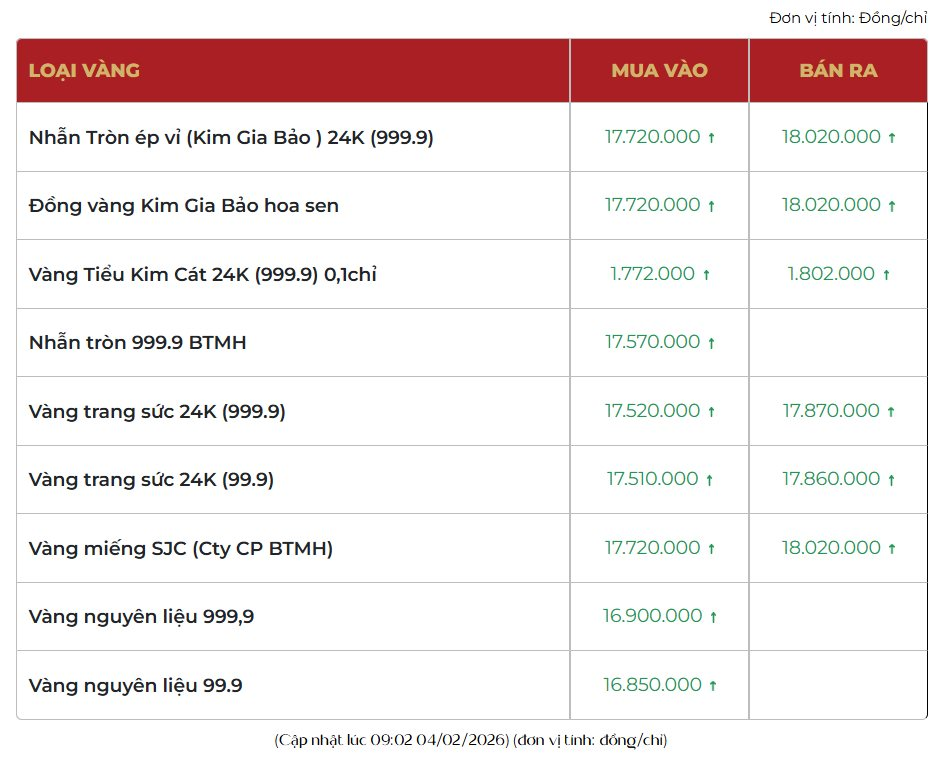The image size is (952, 761).
Task: Click the up arrow beside Kim Gia Bảo ring buy price
Action: coord(712,139)
